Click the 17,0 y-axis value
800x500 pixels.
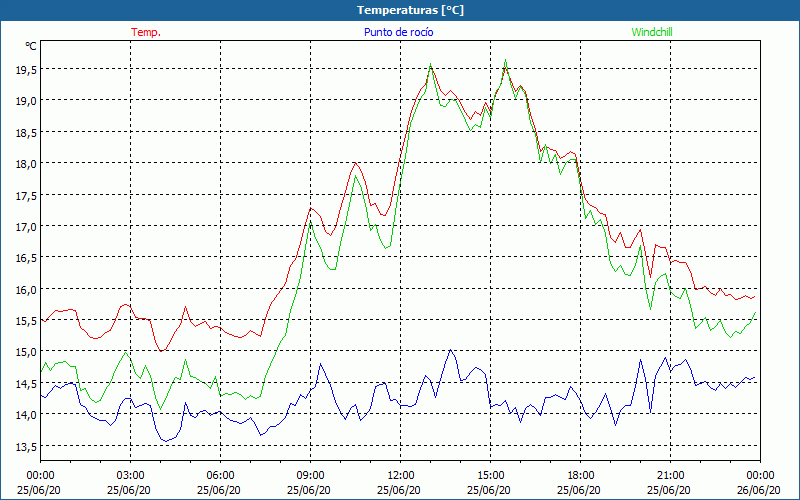[26, 227]
